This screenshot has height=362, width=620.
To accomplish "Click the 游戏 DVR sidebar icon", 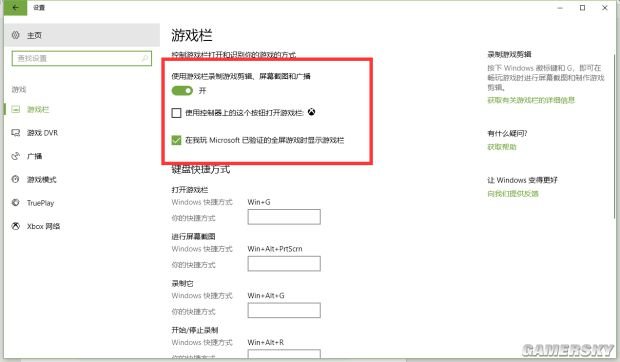I will point(15,133).
